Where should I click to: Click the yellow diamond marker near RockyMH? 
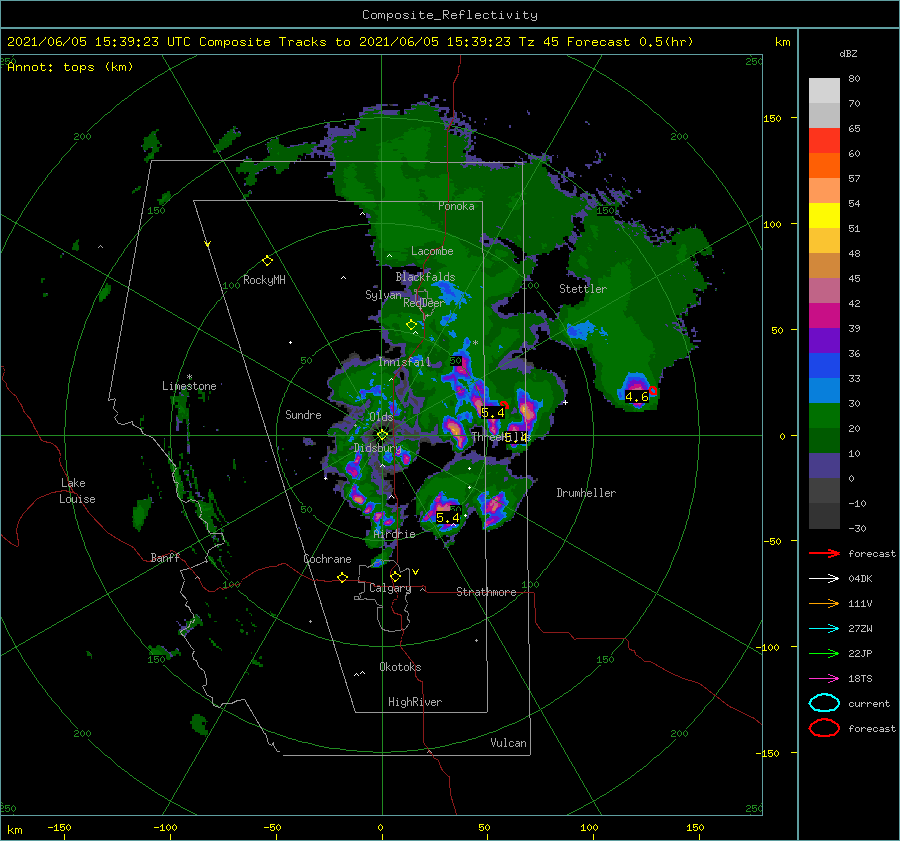click(x=267, y=261)
